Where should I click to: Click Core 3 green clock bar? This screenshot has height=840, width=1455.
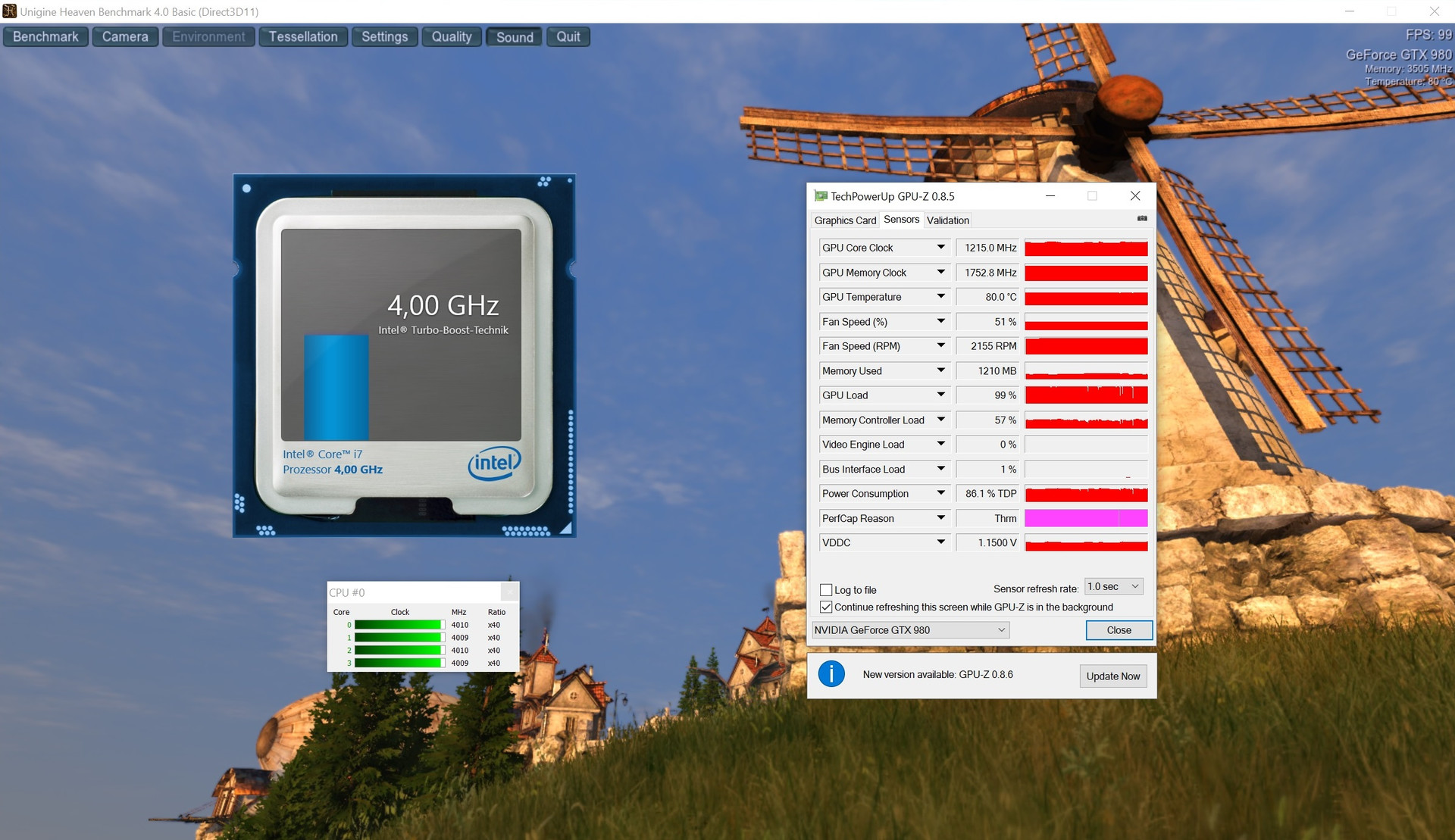(399, 663)
